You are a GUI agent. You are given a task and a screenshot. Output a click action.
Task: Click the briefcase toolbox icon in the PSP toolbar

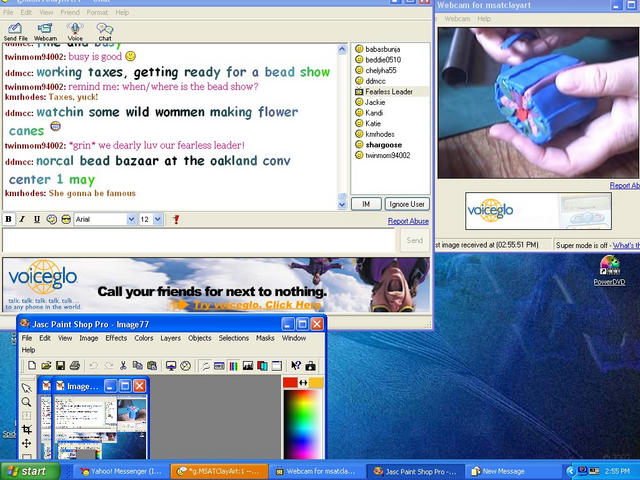(311, 366)
